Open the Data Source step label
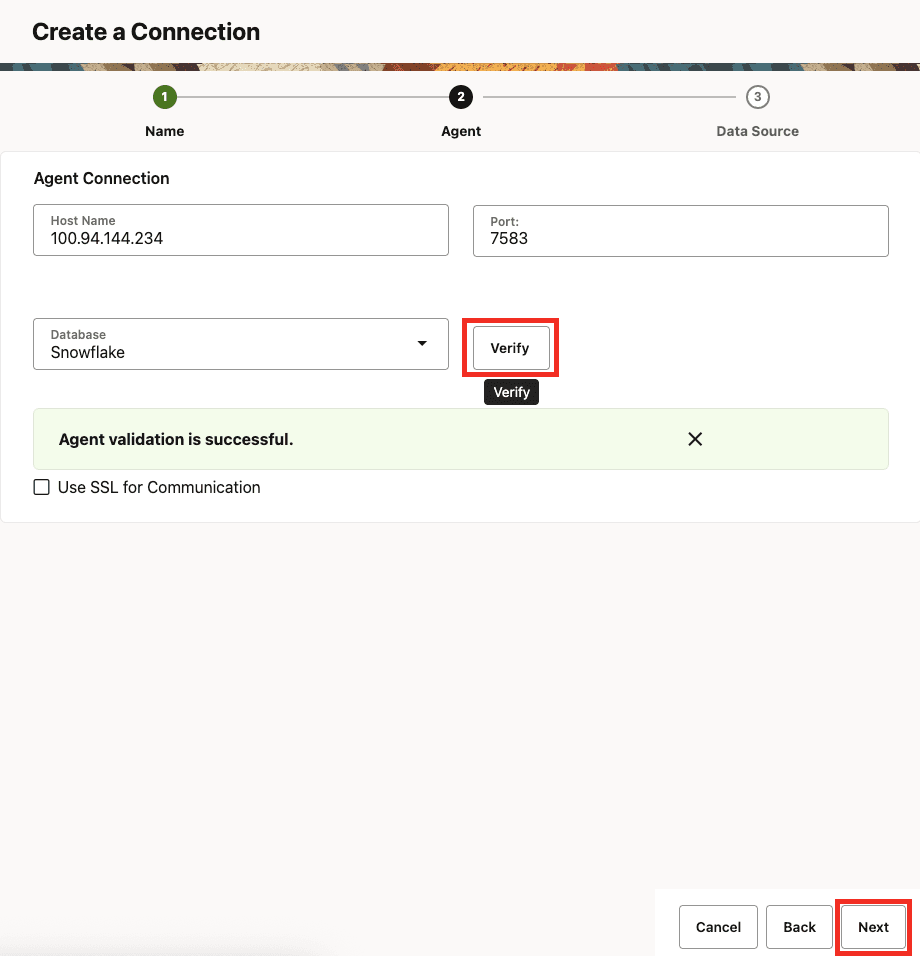The image size is (920, 956). 757,131
